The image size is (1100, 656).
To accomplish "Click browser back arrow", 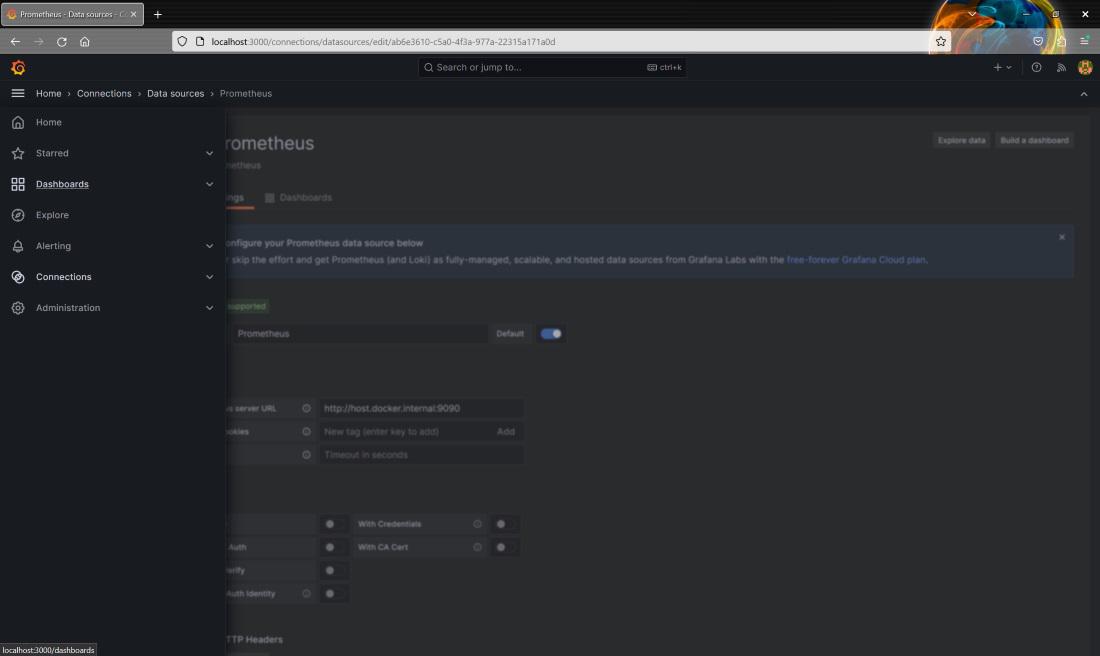I will coord(15,41).
